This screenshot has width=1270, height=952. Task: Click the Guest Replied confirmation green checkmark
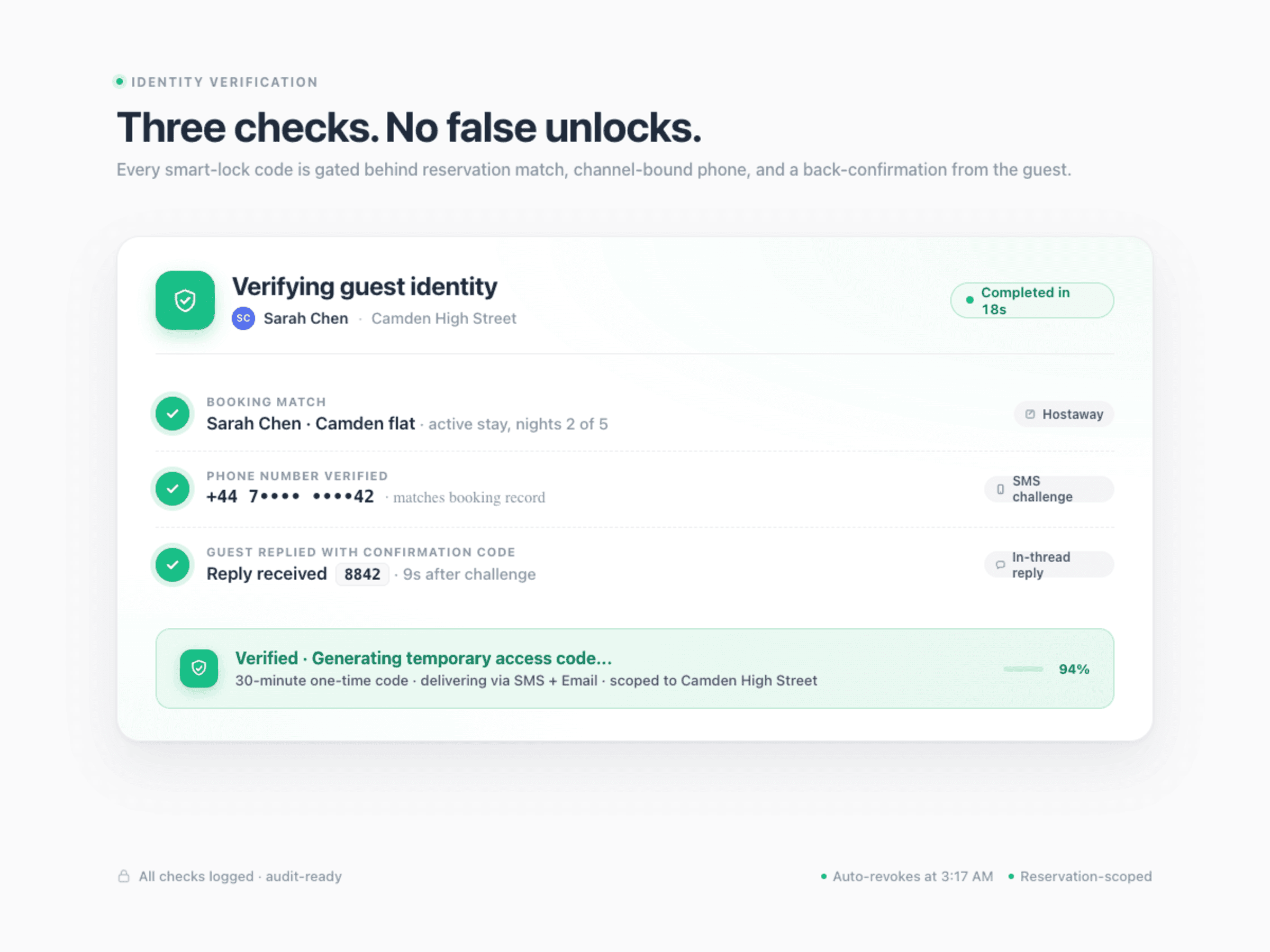[172, 565]
